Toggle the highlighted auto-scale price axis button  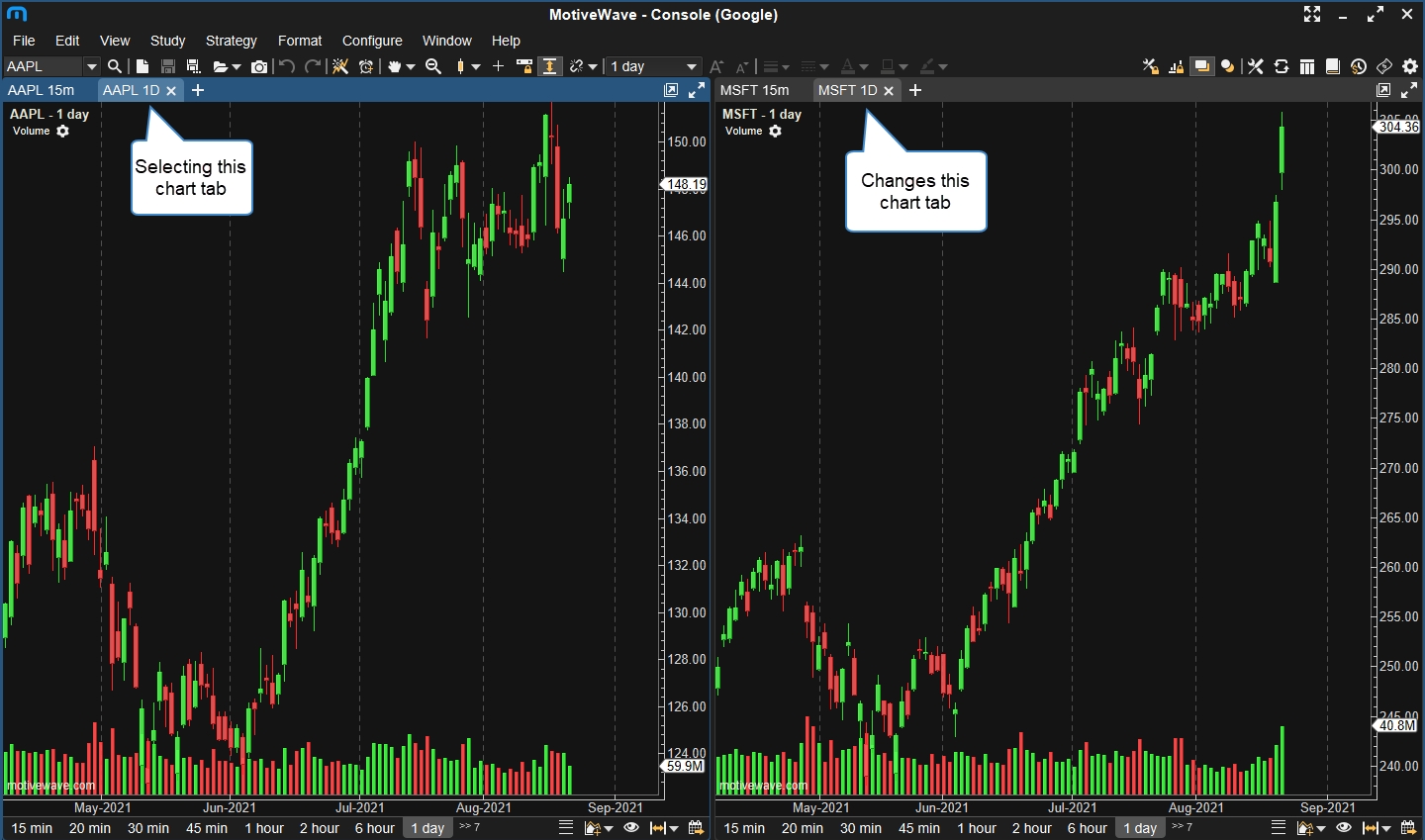(550, 66)
